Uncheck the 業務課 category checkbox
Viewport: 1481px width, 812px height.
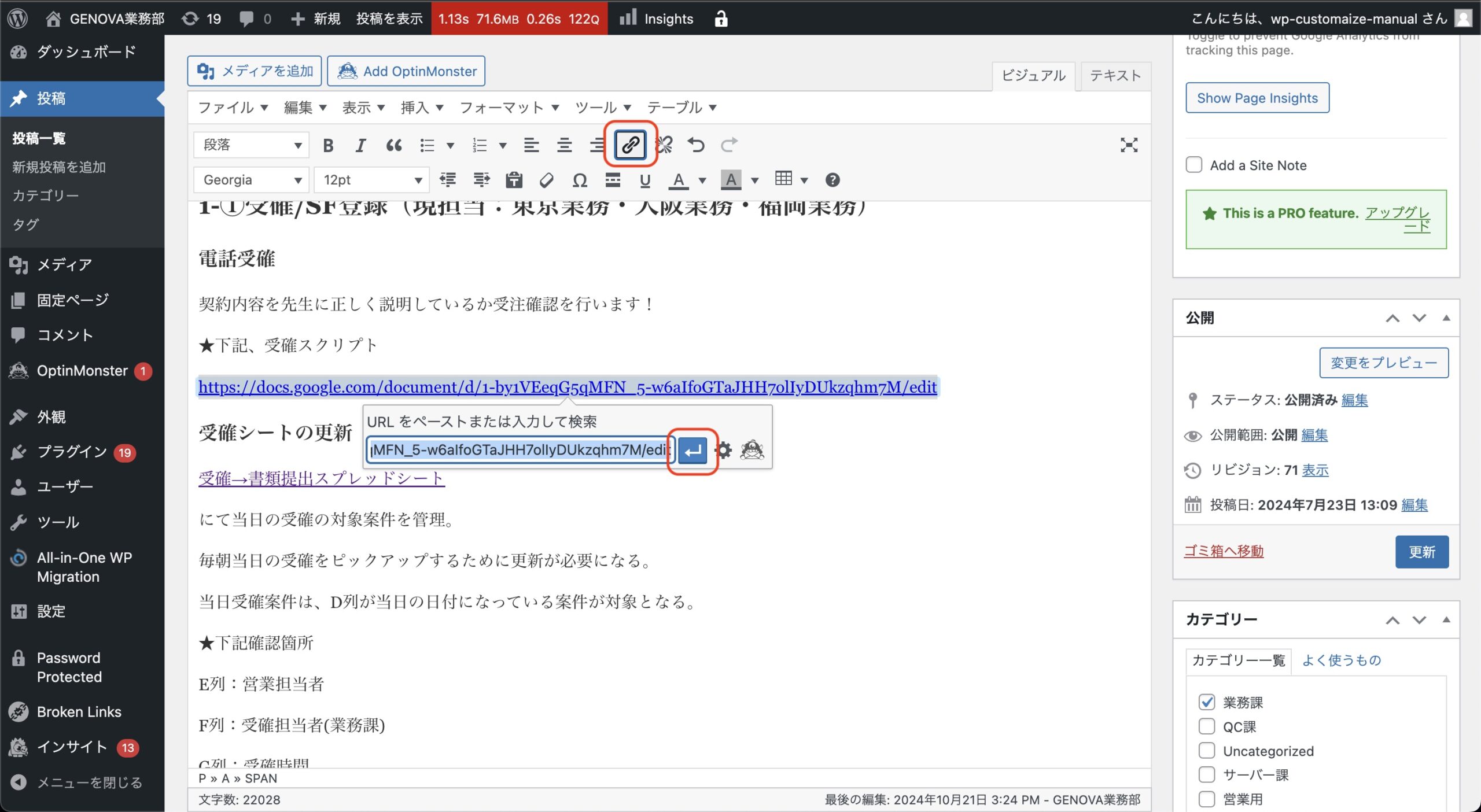tap(1207, 702)
